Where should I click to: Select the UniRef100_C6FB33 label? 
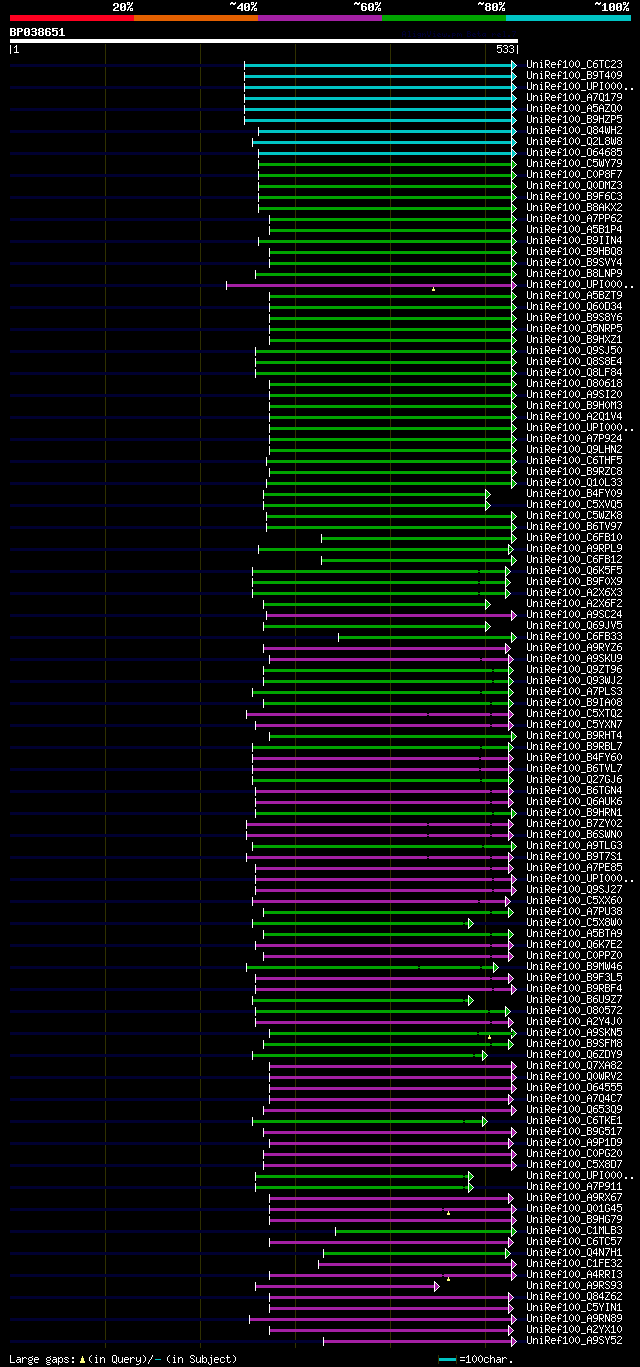click(x=574, y=637)
